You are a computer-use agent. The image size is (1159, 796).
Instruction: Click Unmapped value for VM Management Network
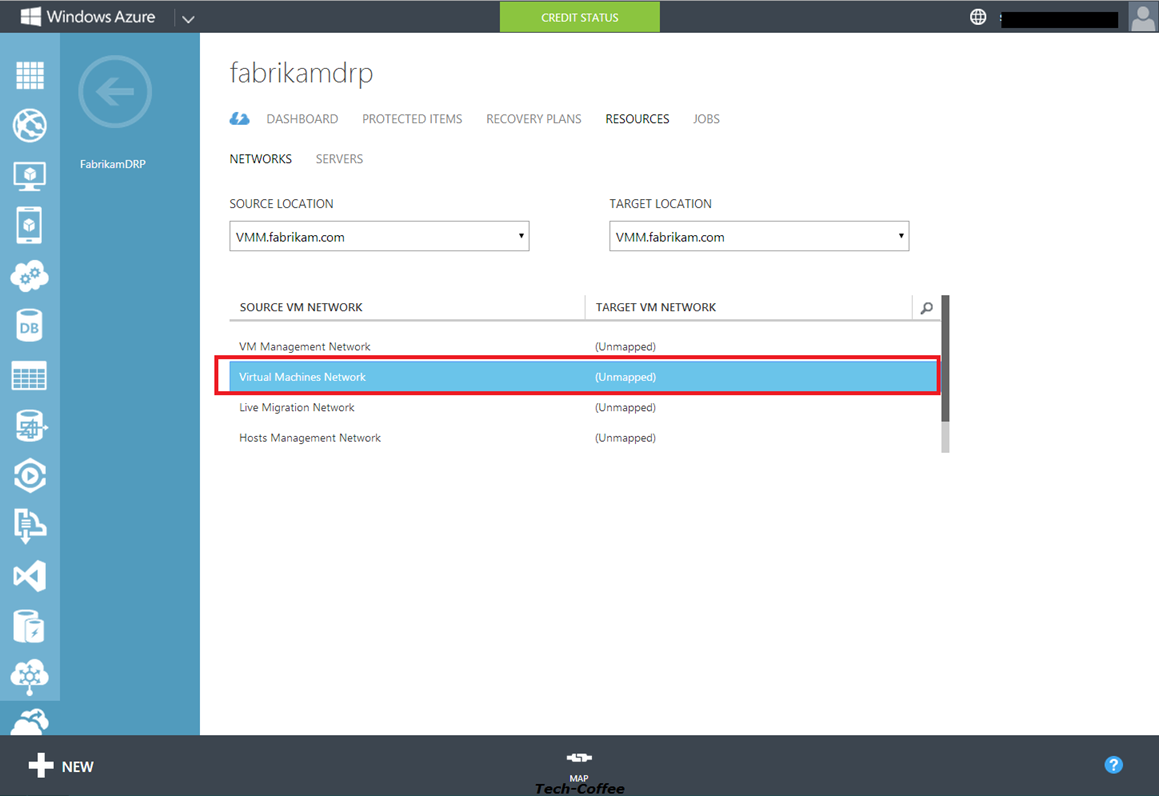[625, 347]
